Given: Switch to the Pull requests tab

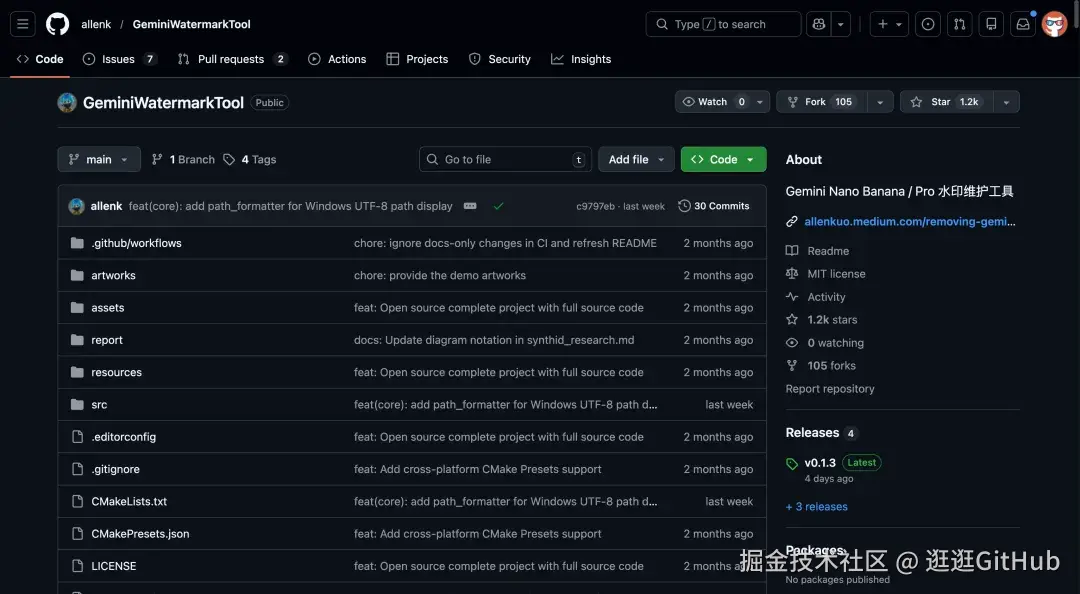Looking at the screenshot, I should coord(232,59).
